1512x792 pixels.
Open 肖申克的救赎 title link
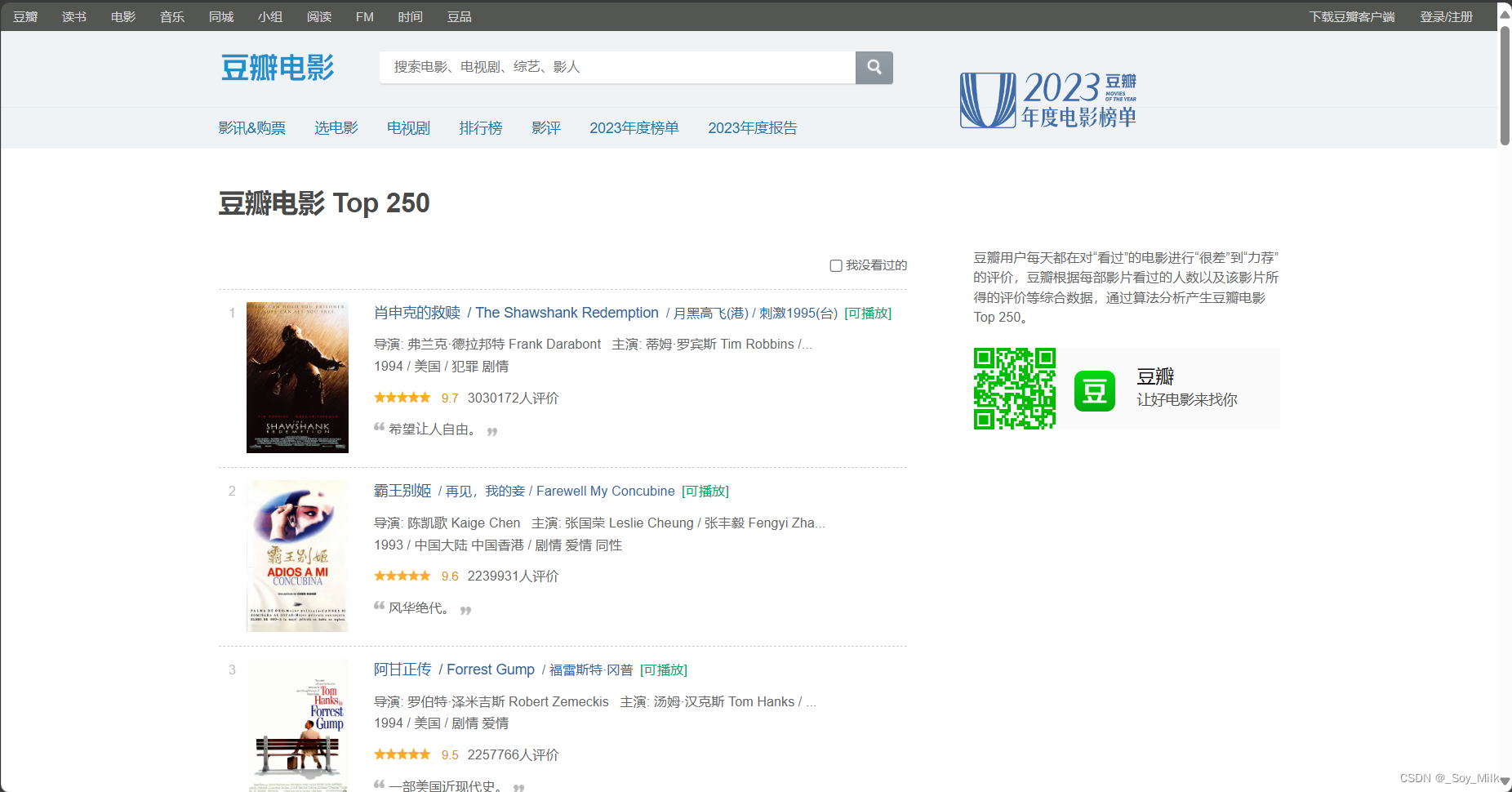point(417,313)
